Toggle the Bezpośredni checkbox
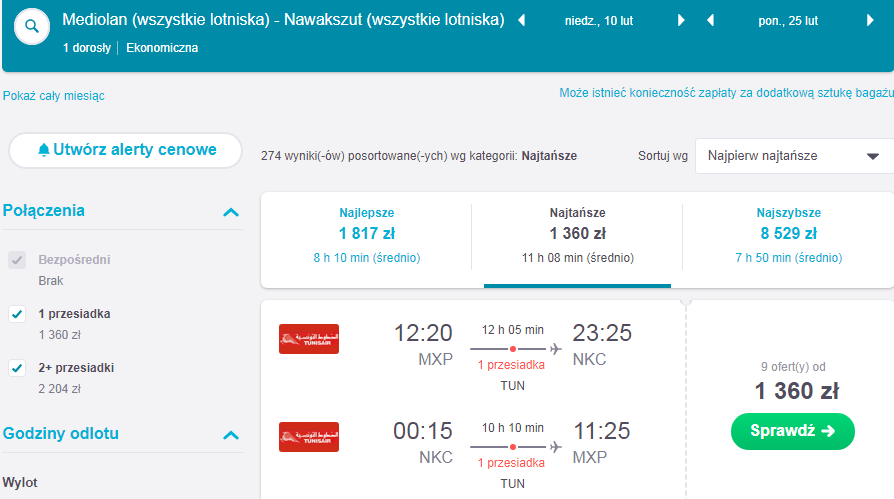894x499 pixels. click(17, 260)
